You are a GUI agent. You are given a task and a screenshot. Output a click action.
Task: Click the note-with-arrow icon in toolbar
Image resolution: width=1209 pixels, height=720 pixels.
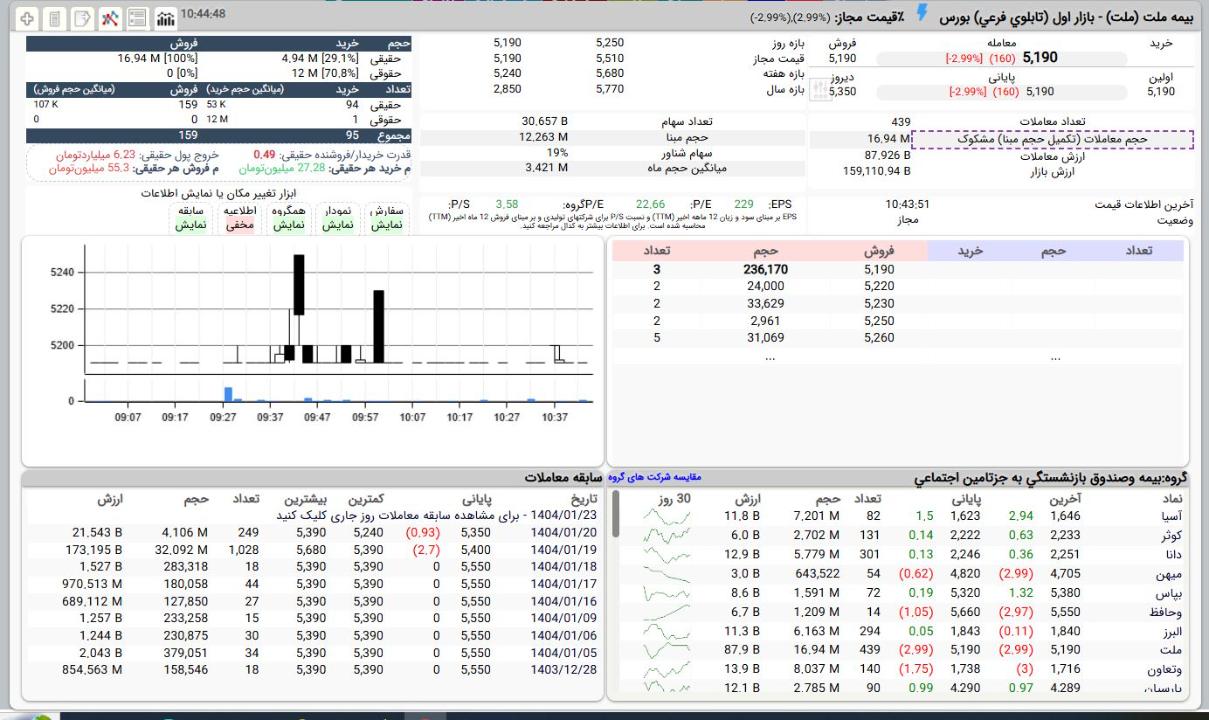(83, 18)
